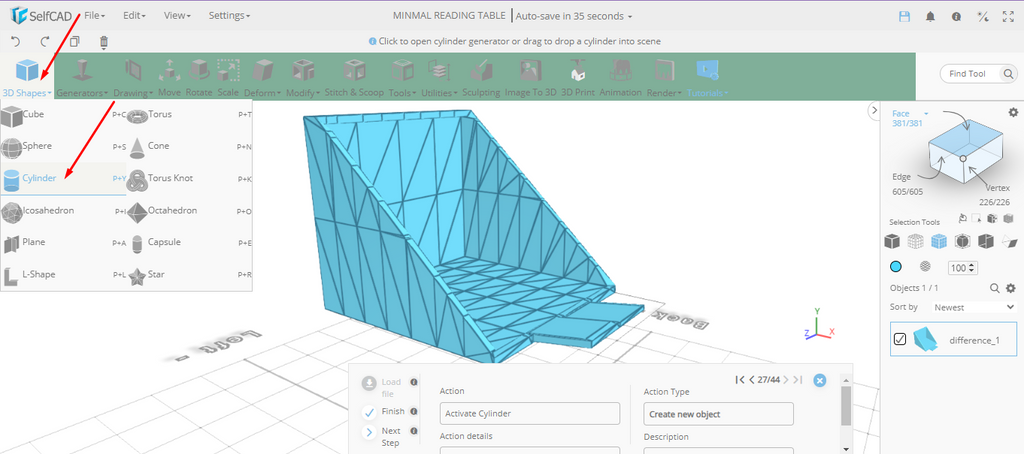Choose Octahedron from the shapes menu
This screenshot has height=454, width=1024.
point(189,210)
